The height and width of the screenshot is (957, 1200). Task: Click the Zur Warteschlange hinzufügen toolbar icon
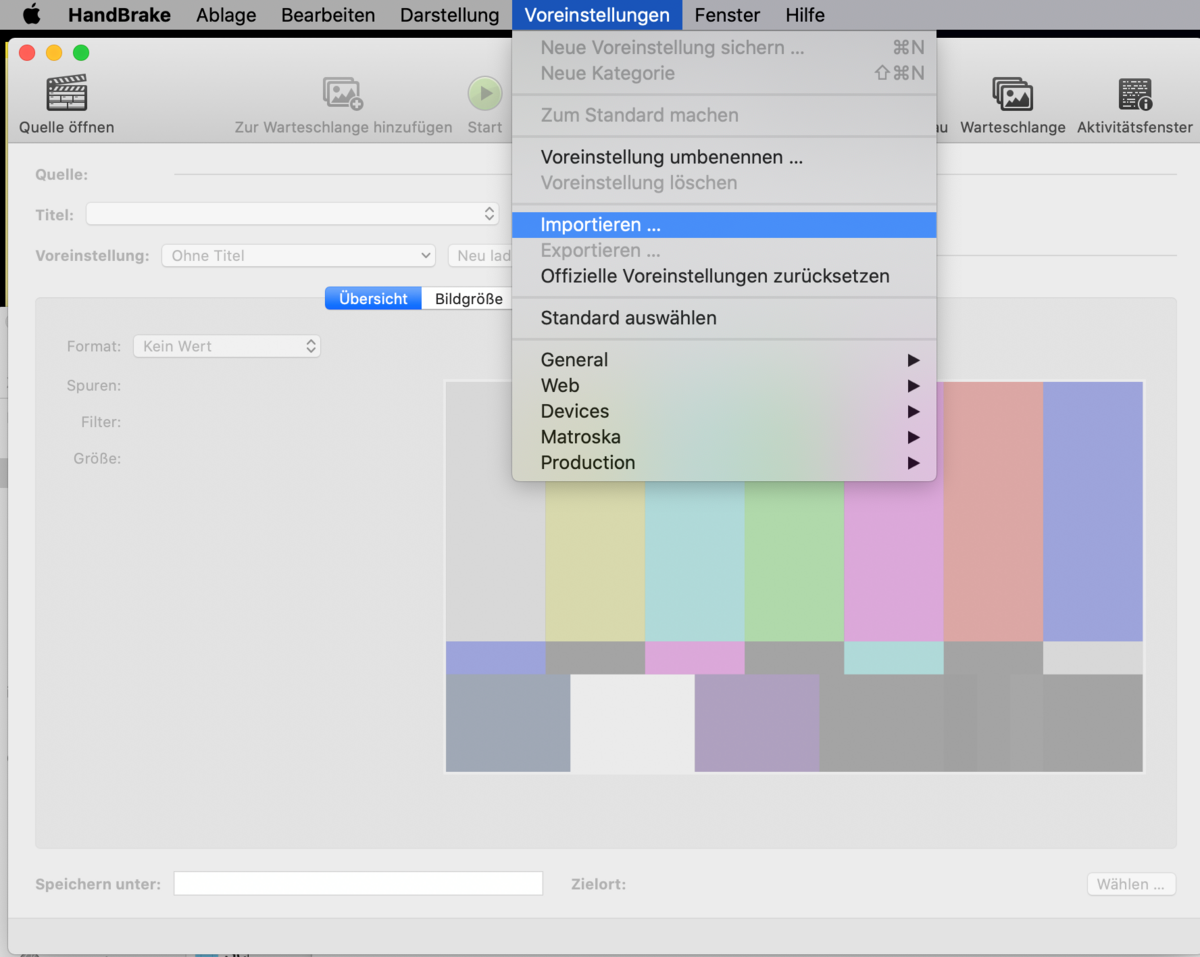click(x=343, y=93)
